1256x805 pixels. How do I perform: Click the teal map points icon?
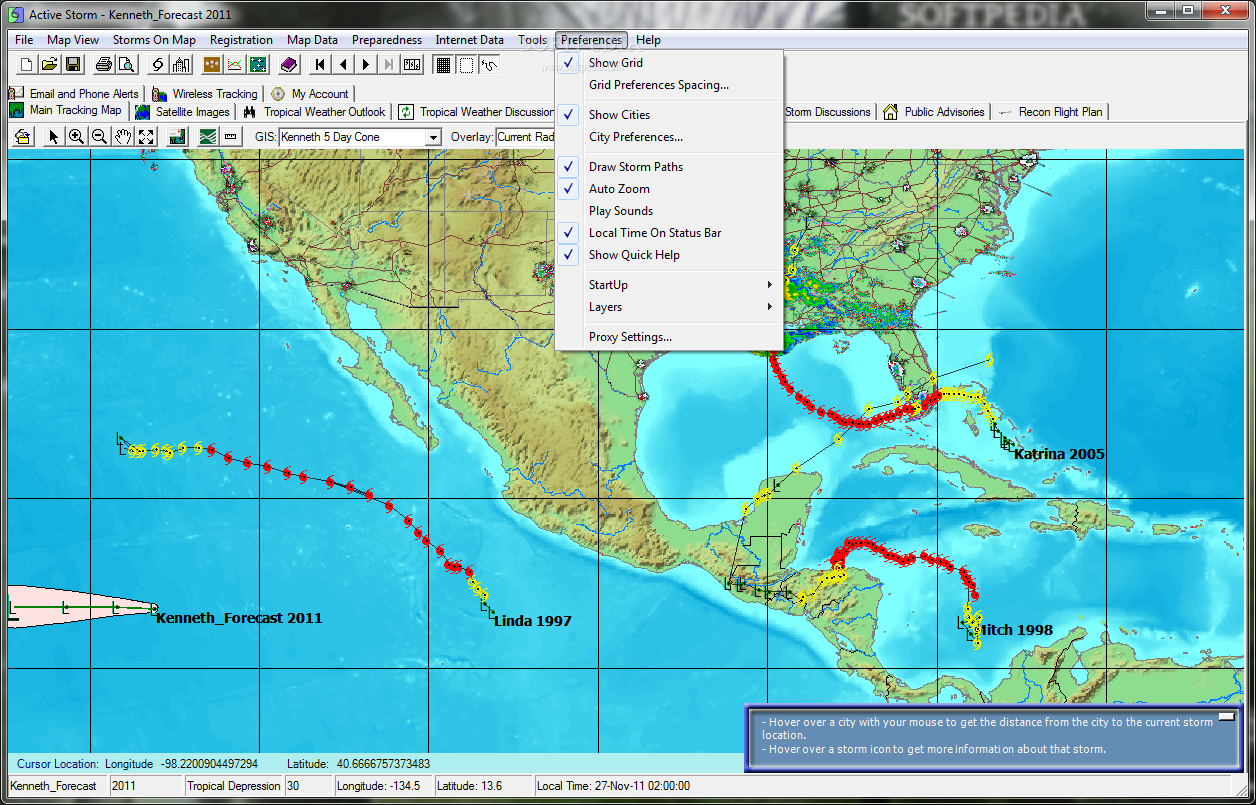click(x=258, y=65)
